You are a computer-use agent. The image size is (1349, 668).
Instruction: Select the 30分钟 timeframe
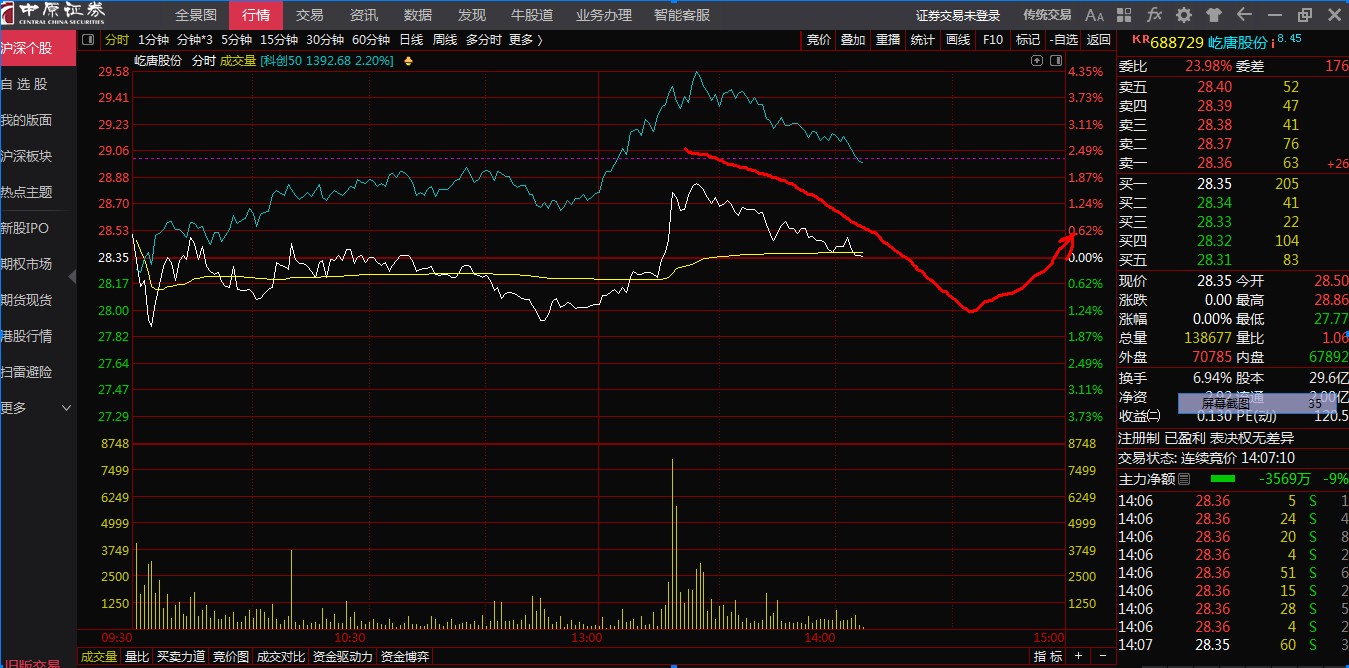(x=325, y=40)
